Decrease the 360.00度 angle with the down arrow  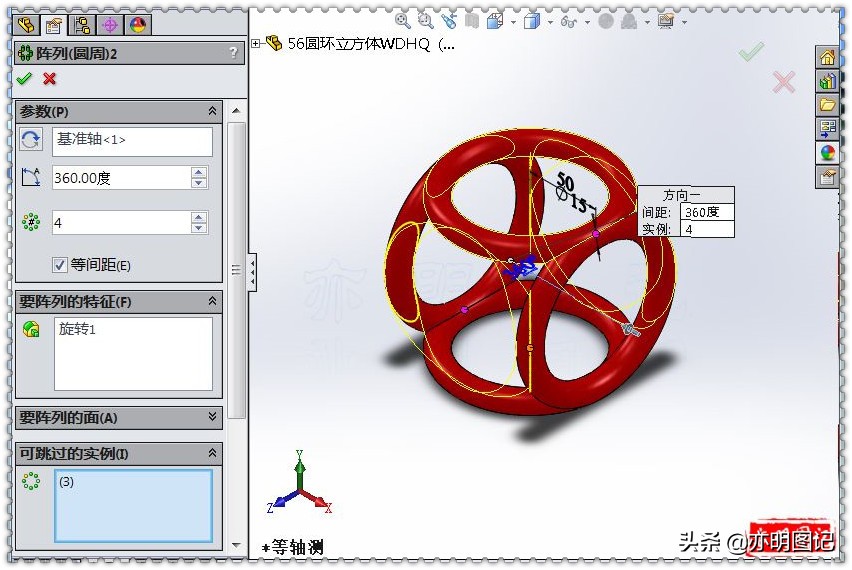coord(199,183)
